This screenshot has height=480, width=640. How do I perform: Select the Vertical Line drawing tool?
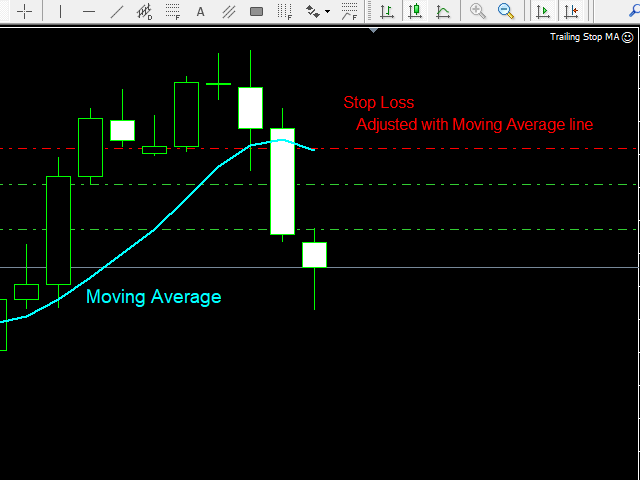click(60, 11)
